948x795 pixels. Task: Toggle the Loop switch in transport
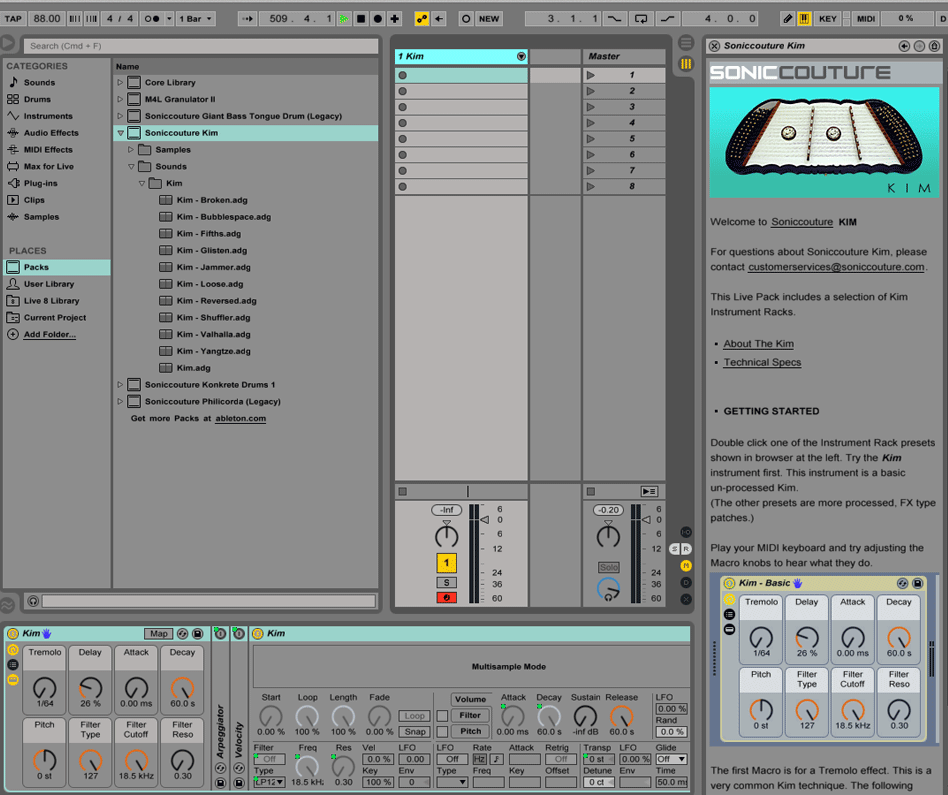point(640,19)
